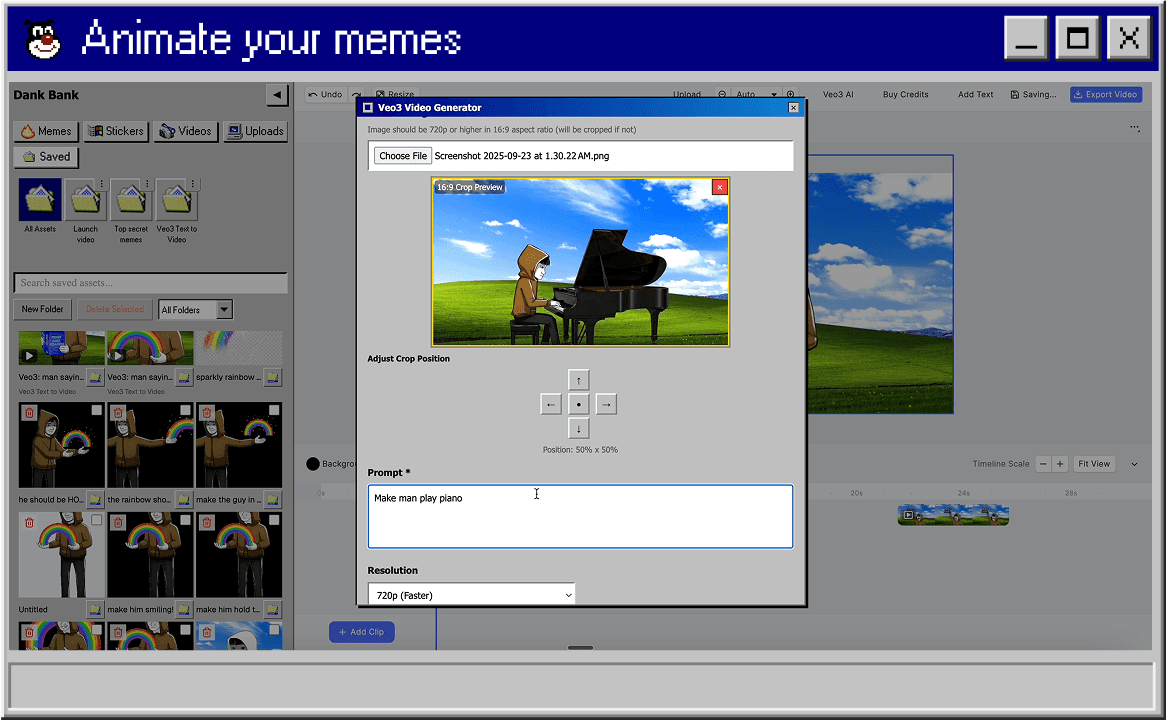Open the Resolution dropdown showing 720p (Faster)
The height and width of the screenshot is (720, 1166).
[x=471, y=594]
